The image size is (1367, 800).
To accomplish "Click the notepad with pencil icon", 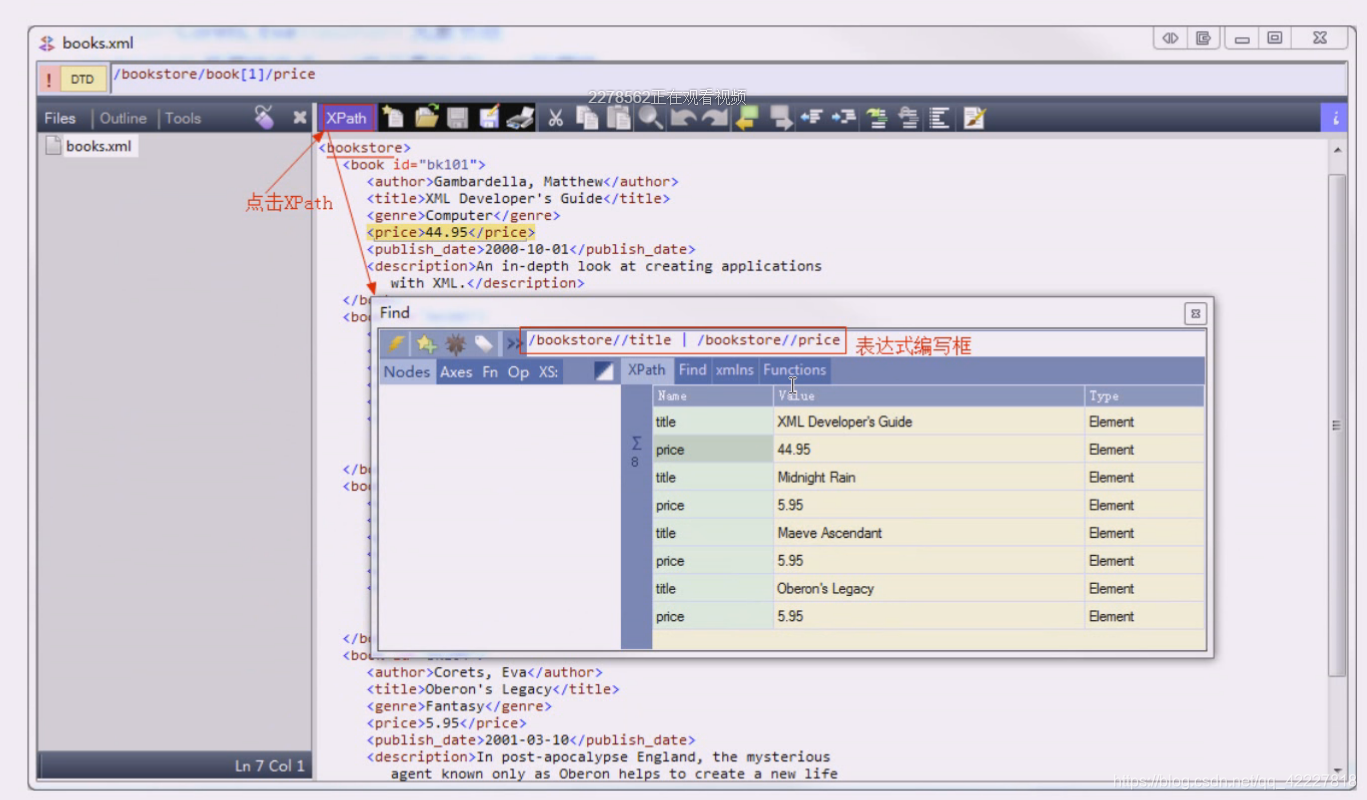I will tap(974, 118).
